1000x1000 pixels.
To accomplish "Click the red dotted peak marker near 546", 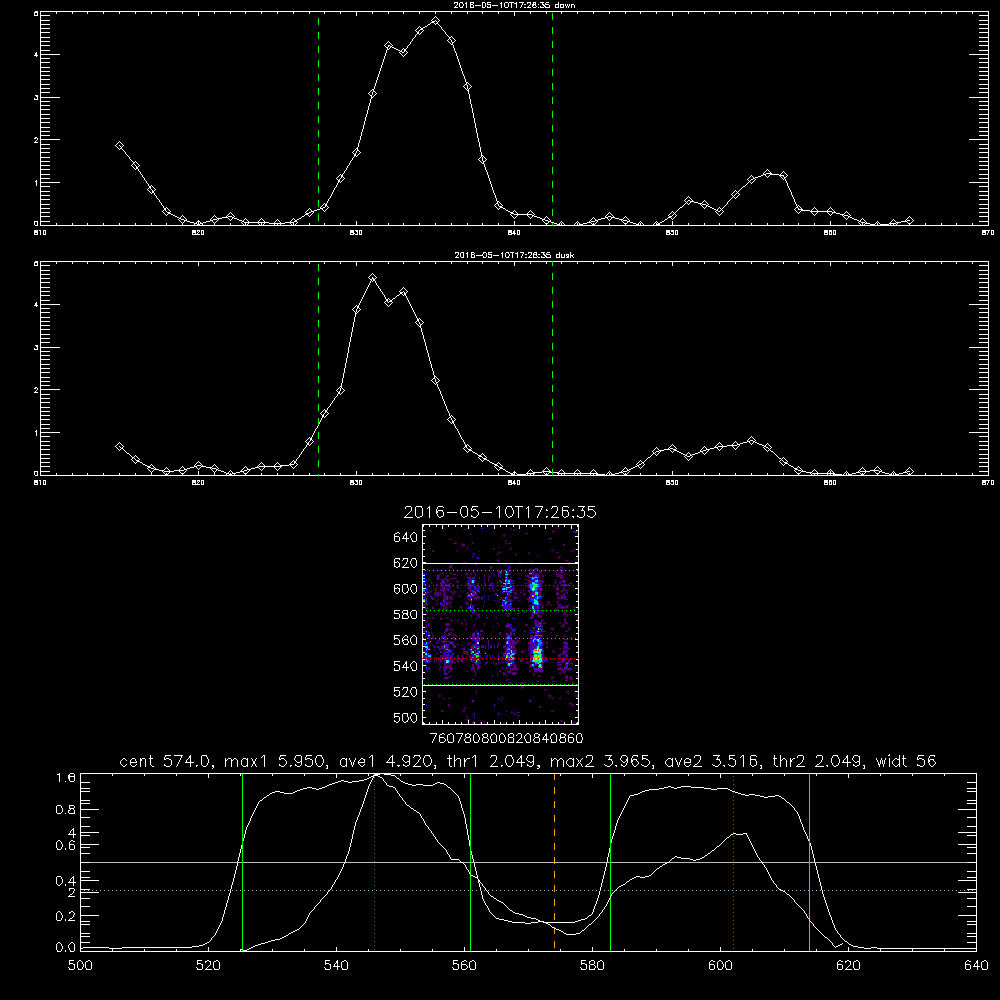I will click(374, 862).
